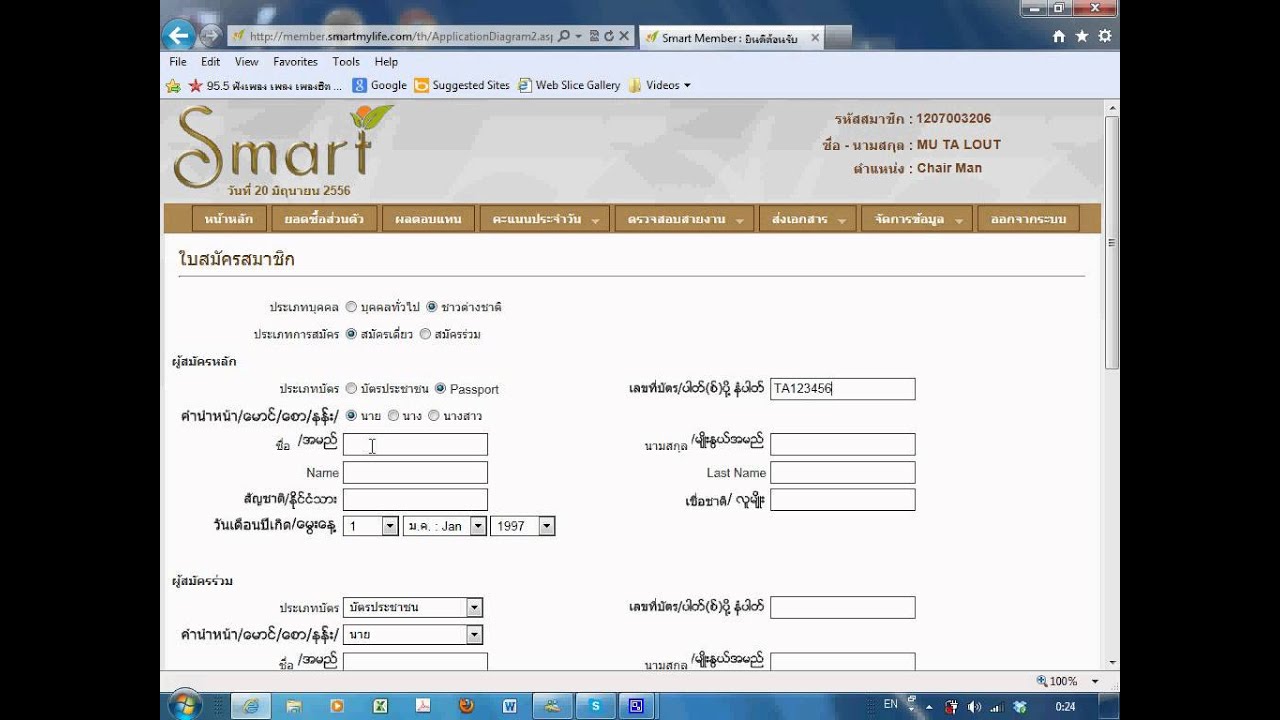Select the สมัครร่วม radio option
Screen dimensions: 1280x720
click(425, 334)
